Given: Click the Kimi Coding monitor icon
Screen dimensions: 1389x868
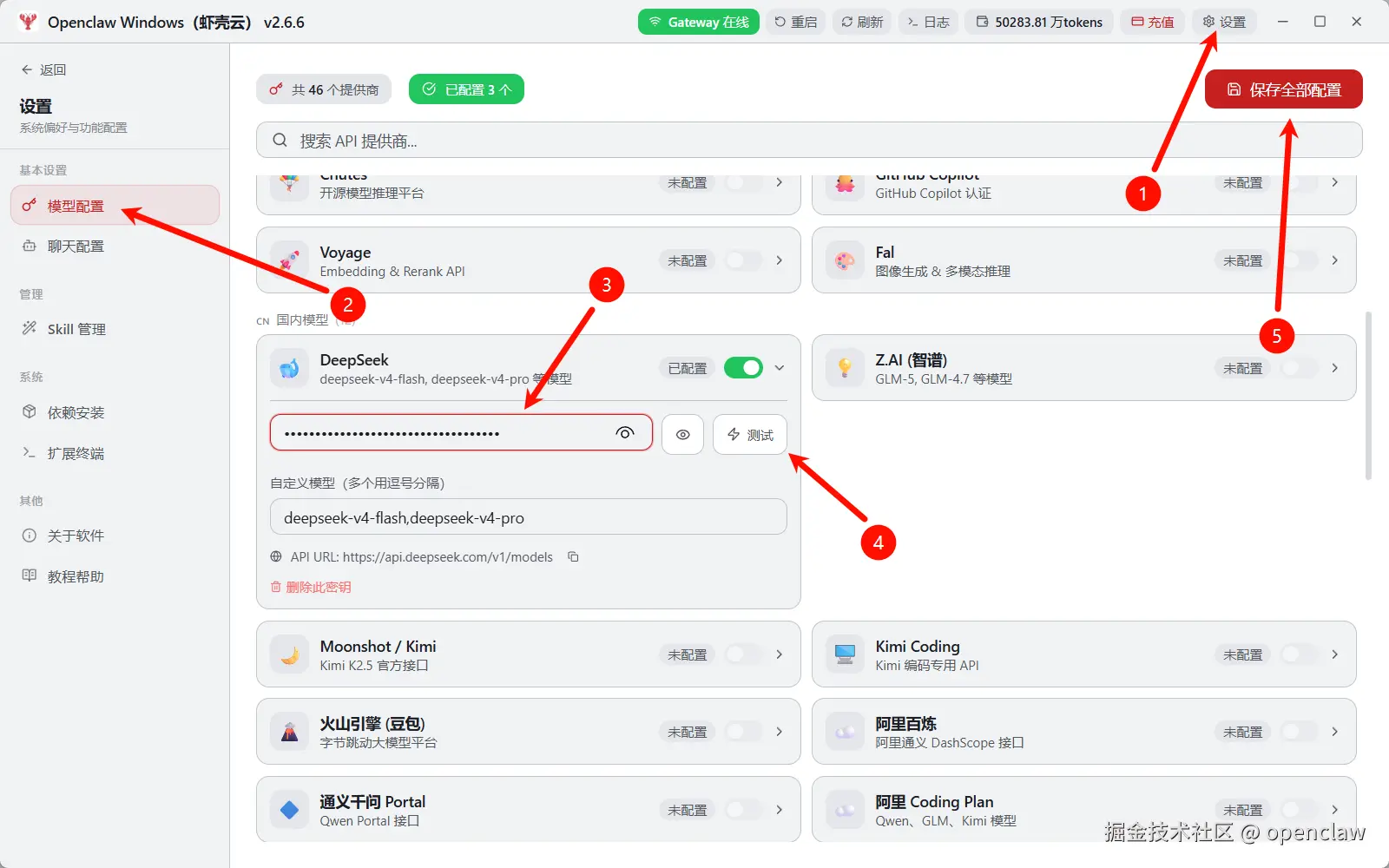Looking at the screenshot, I should click(845, 654).
